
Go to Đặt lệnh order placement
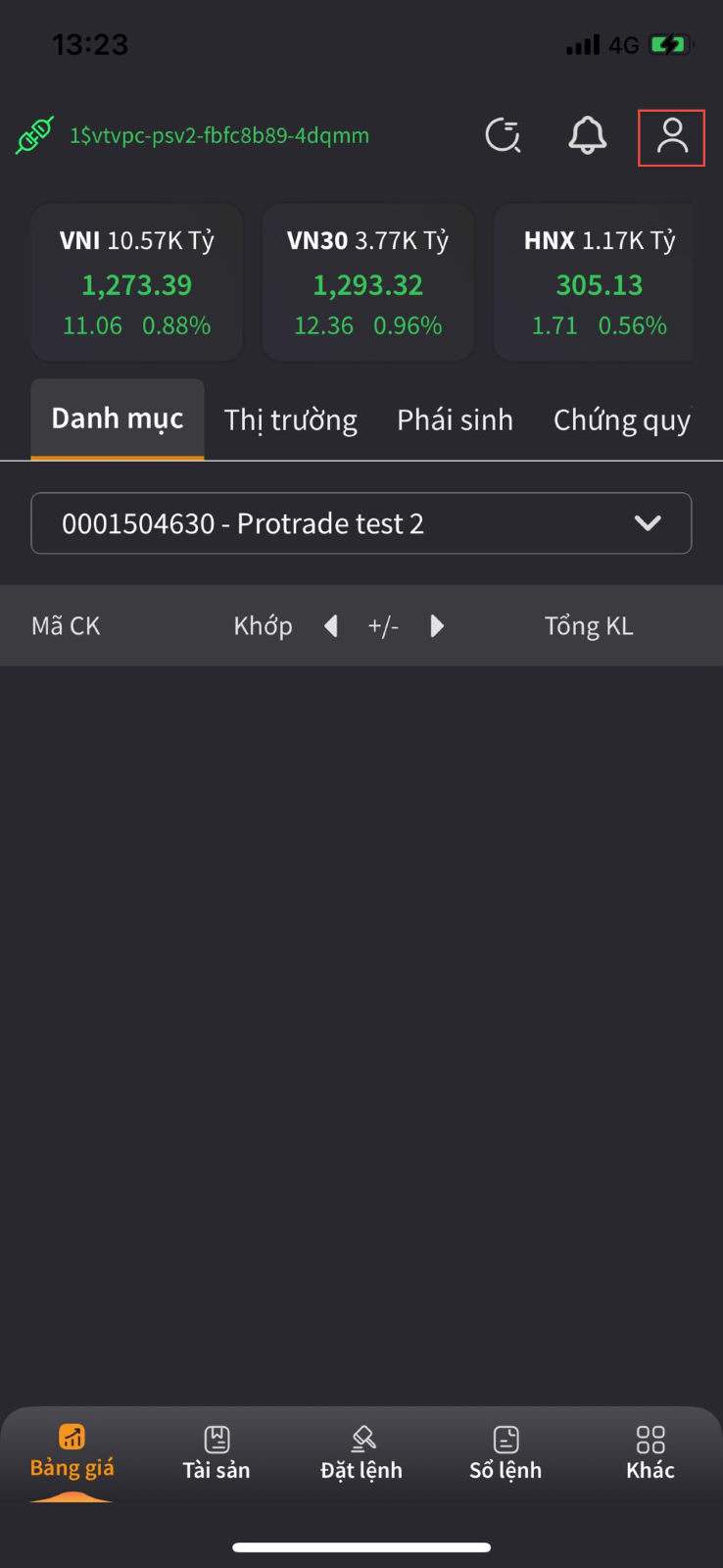(361, 1452)
